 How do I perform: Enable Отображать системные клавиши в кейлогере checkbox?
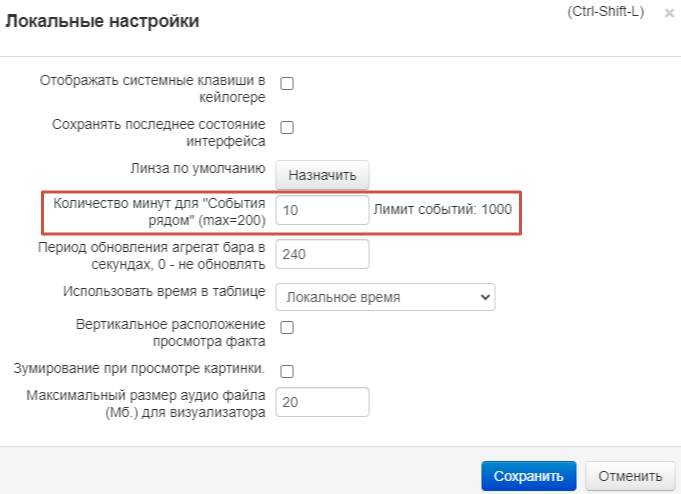(287, 84)
